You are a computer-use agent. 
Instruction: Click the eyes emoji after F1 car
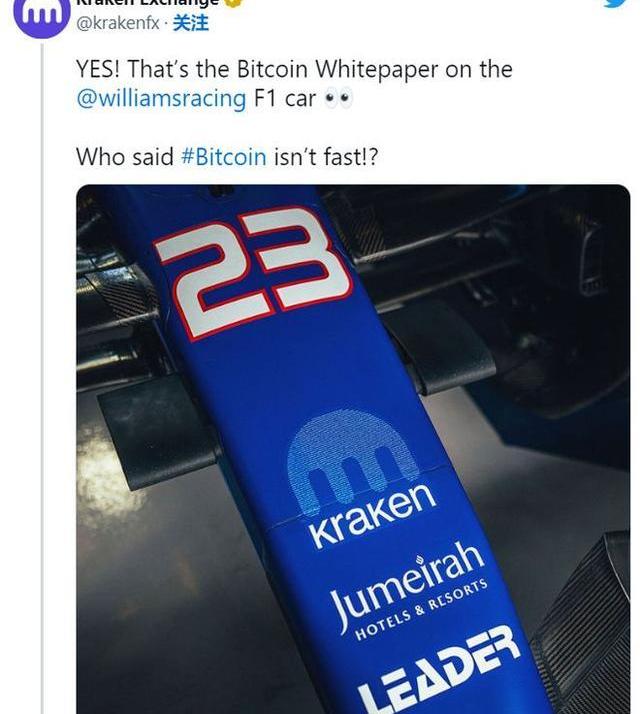point(338,99)
